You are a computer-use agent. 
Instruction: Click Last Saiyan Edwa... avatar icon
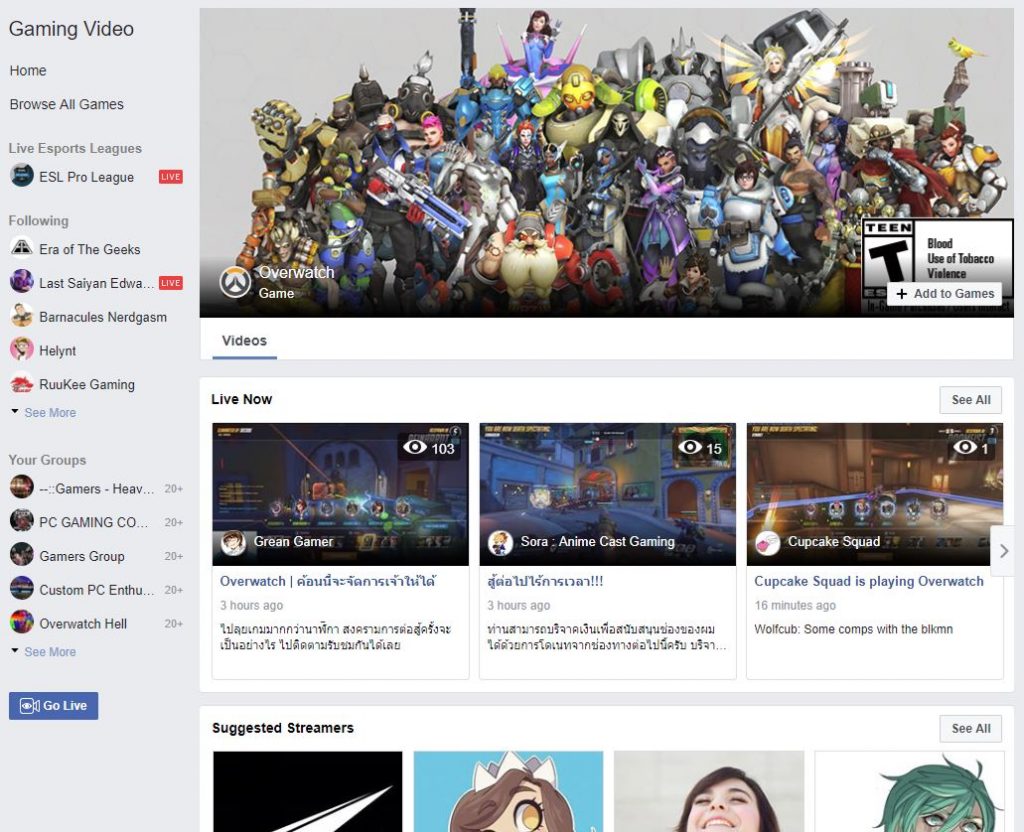[22, 281]
